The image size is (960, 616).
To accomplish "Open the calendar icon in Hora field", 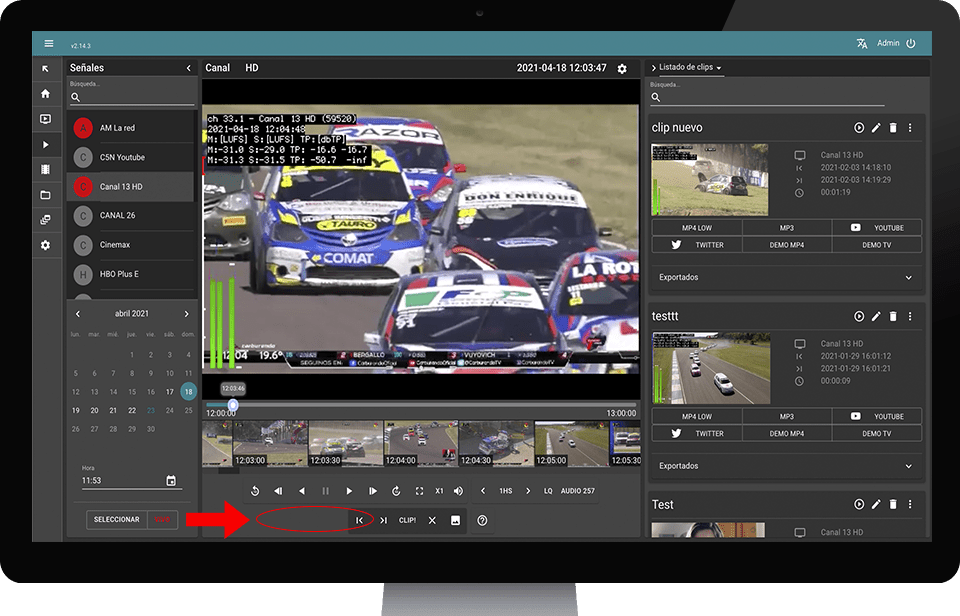I will coord(171,481).
